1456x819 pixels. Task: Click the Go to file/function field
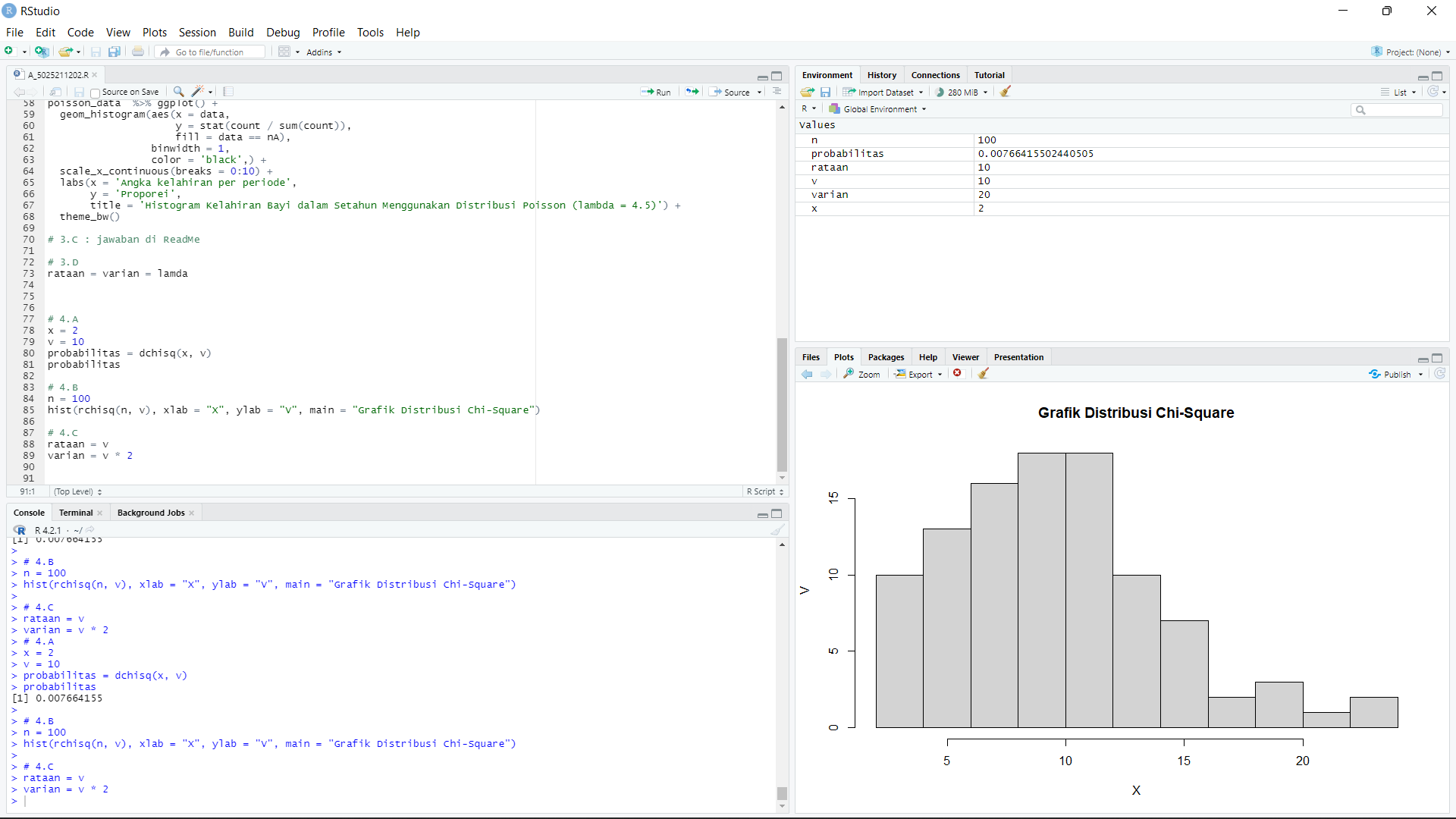210,52
